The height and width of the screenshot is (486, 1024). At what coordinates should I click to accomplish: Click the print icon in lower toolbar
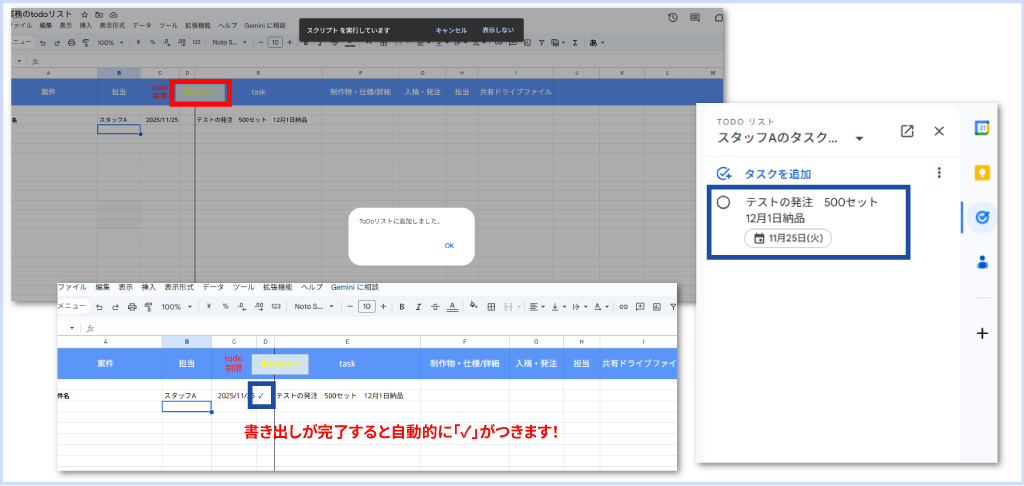pos(131,306)
